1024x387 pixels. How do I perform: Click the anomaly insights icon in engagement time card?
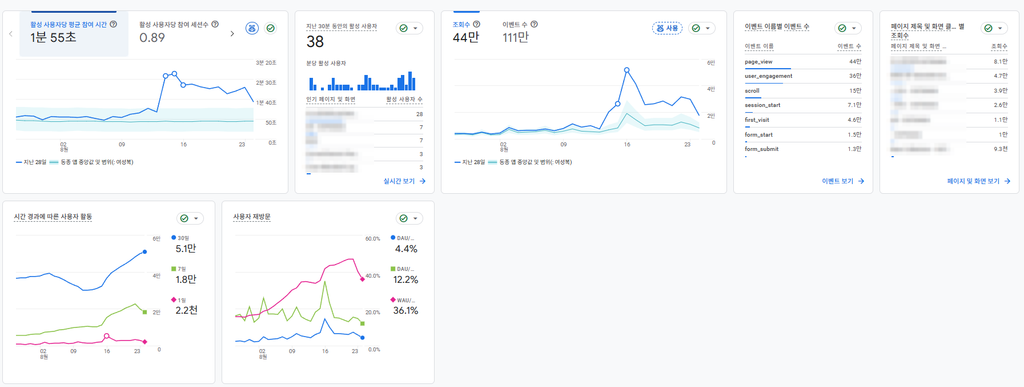coord(252,28)
